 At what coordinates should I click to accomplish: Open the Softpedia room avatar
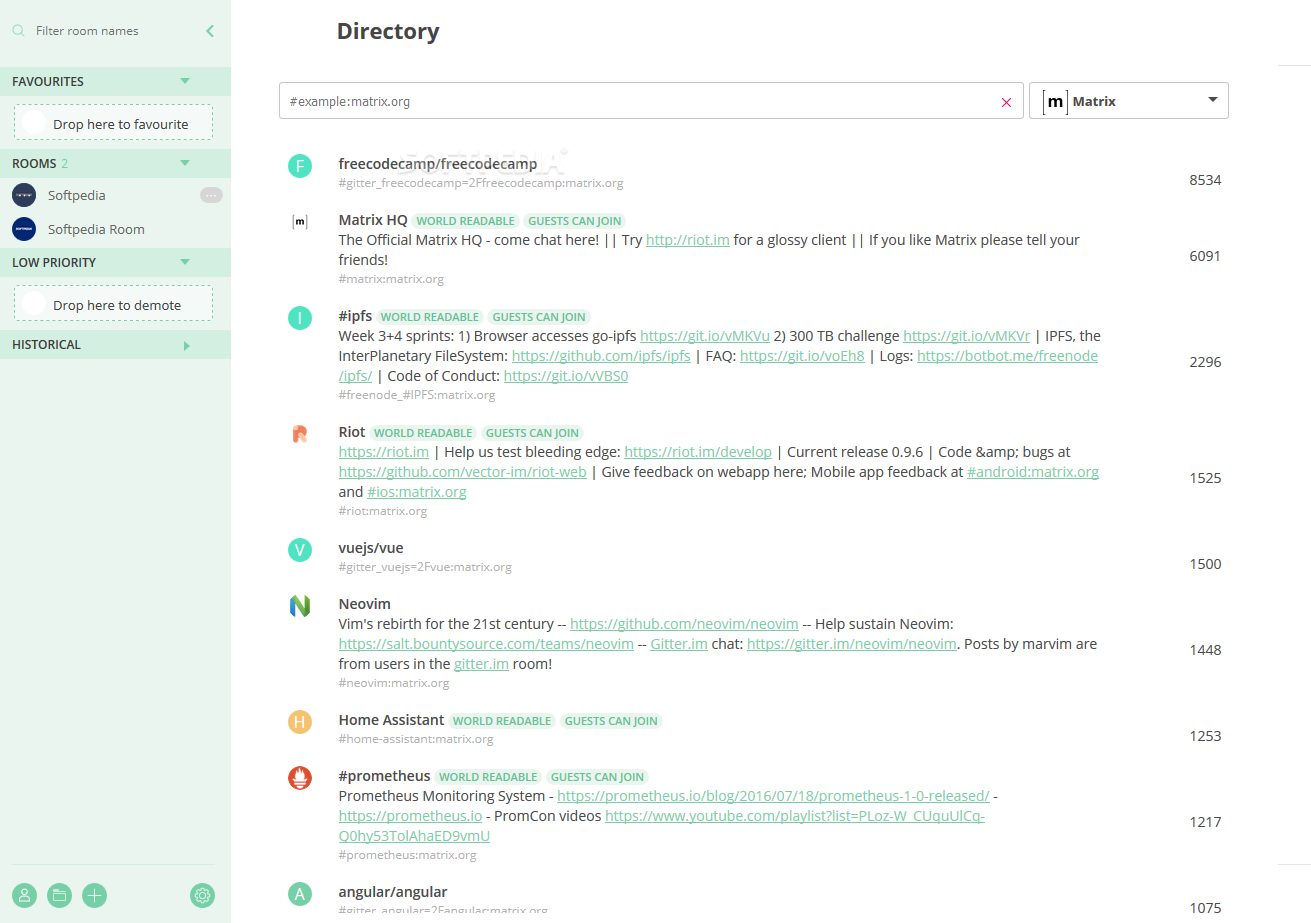tap(24, 195)
